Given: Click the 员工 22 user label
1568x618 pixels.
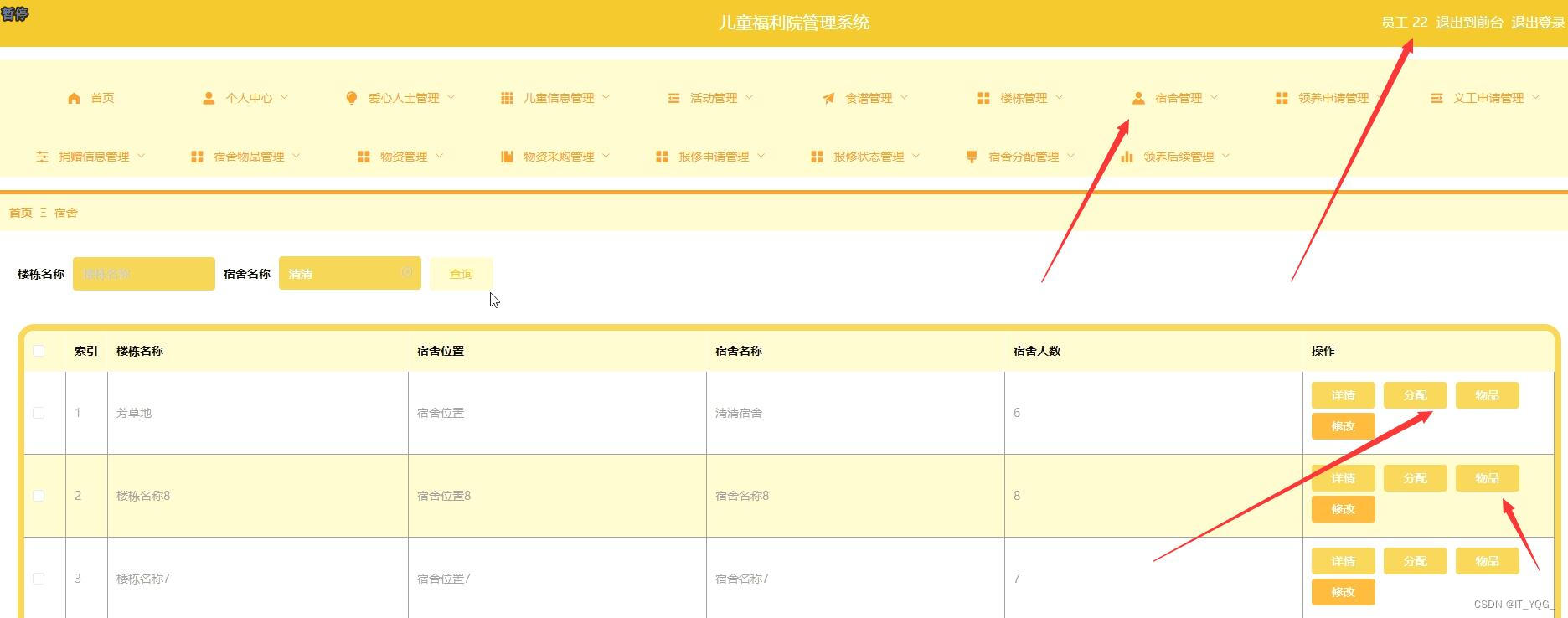Looking at the screenshot, I should click(x=1404, y=23).
